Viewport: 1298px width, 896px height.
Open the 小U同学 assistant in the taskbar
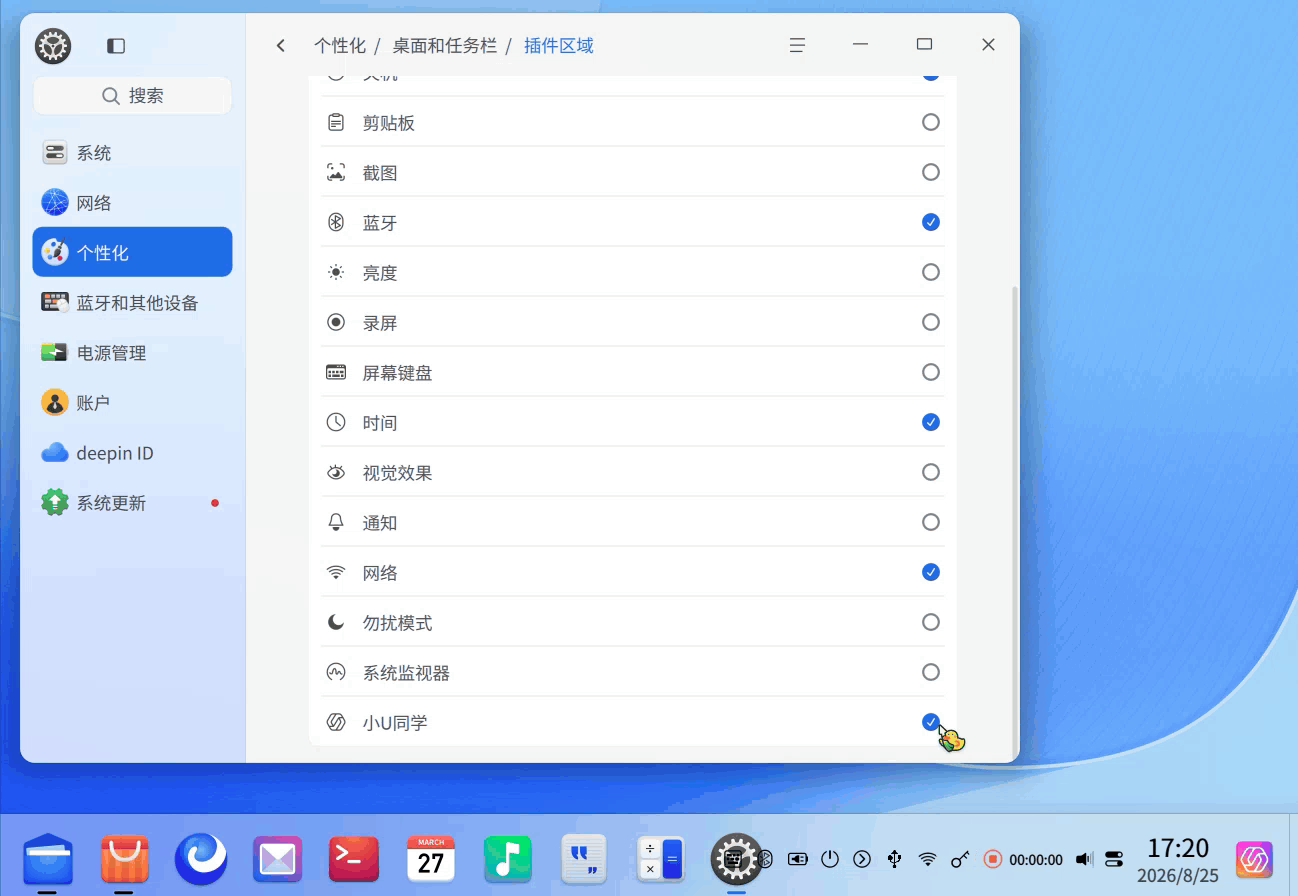[1254, 859]
